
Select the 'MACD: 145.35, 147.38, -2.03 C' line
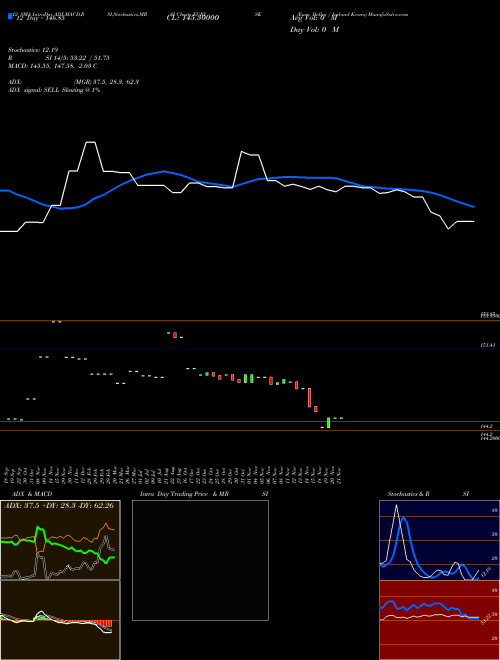coord(53,66)
